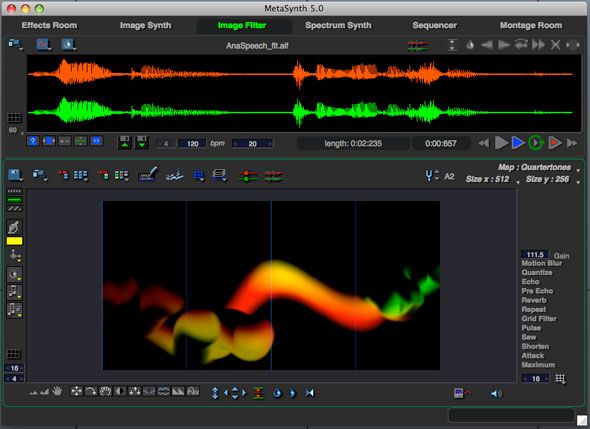Click the fade-out waveform icon

504,45
